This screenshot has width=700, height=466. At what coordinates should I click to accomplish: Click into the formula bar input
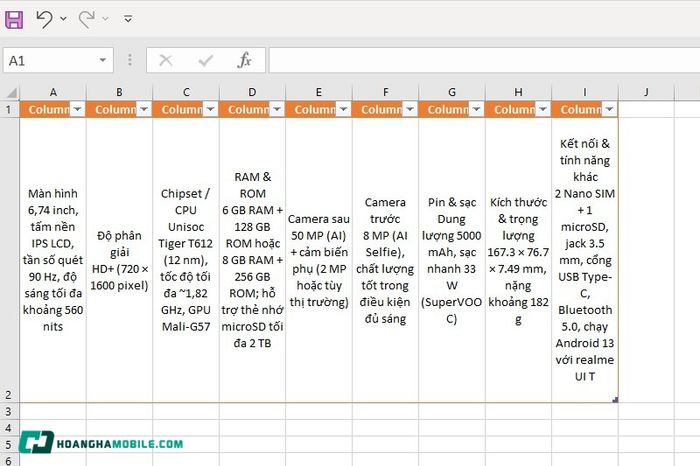point(484,60)
